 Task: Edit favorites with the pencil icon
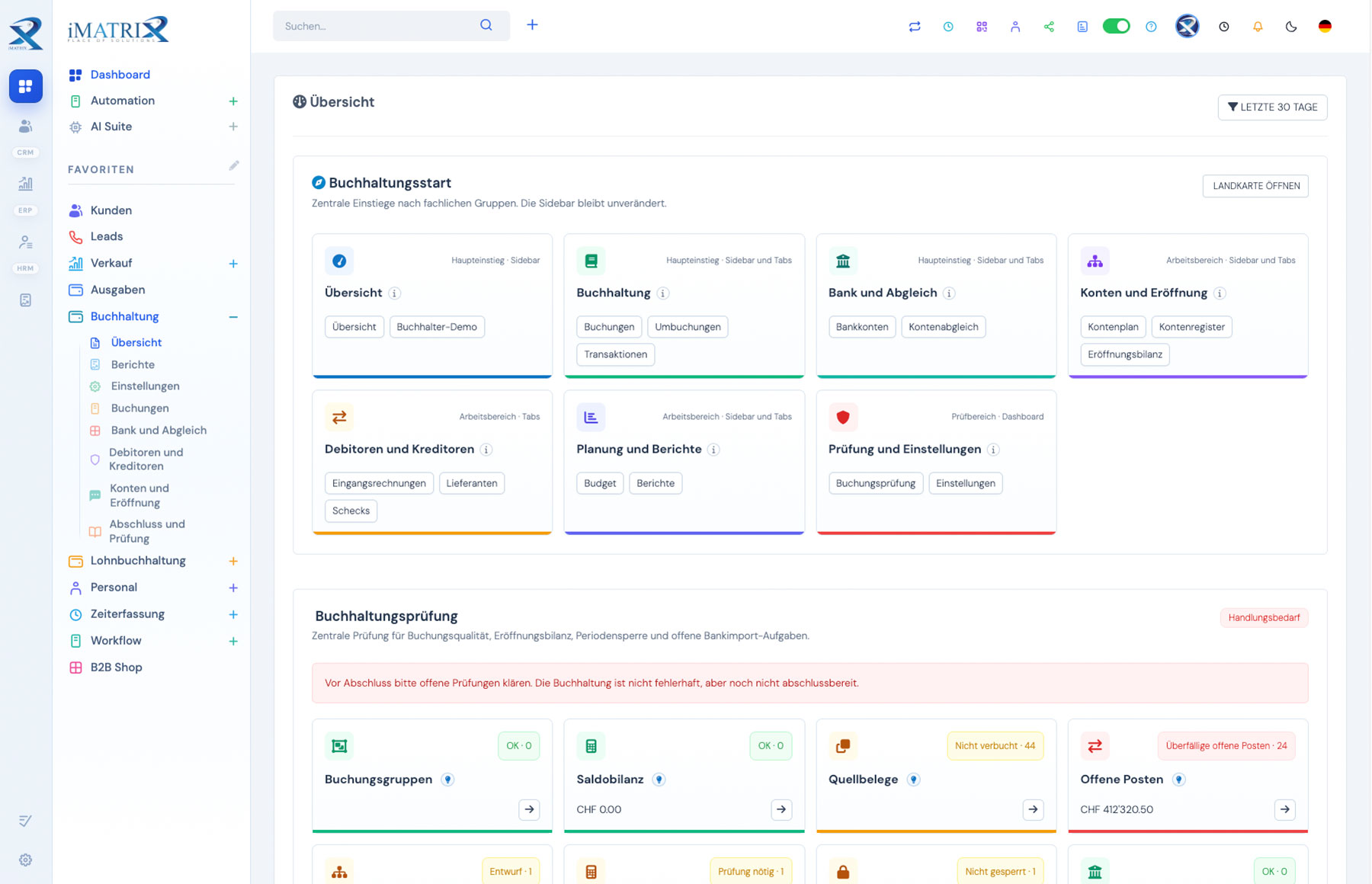coord(234,165)
